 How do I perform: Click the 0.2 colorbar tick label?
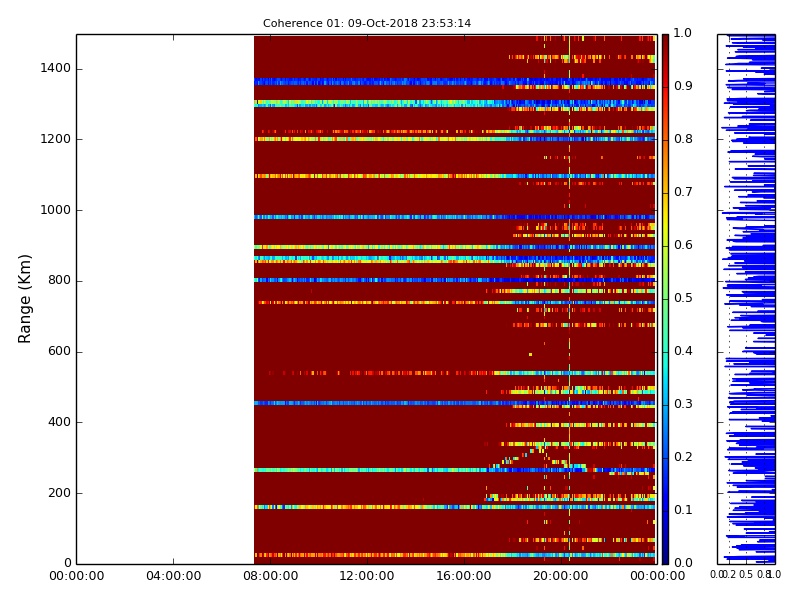pyautogui.click(x=683, y=457)
